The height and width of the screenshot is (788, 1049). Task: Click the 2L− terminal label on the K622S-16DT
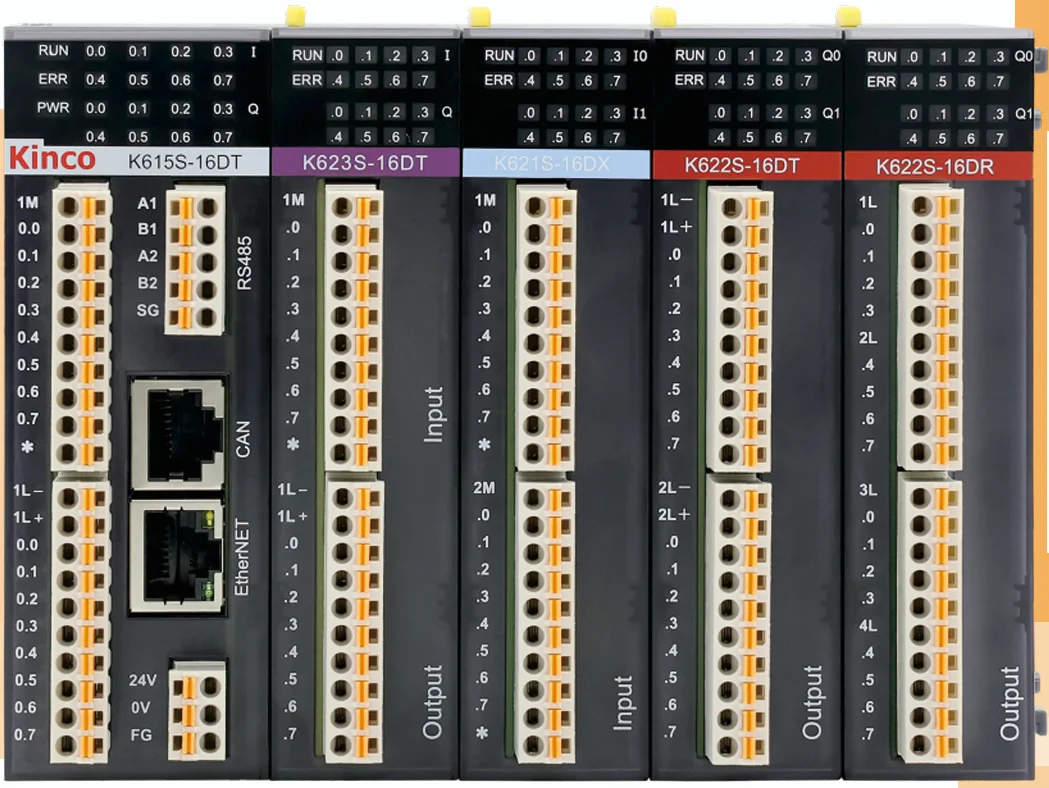(x=674, y=488)
